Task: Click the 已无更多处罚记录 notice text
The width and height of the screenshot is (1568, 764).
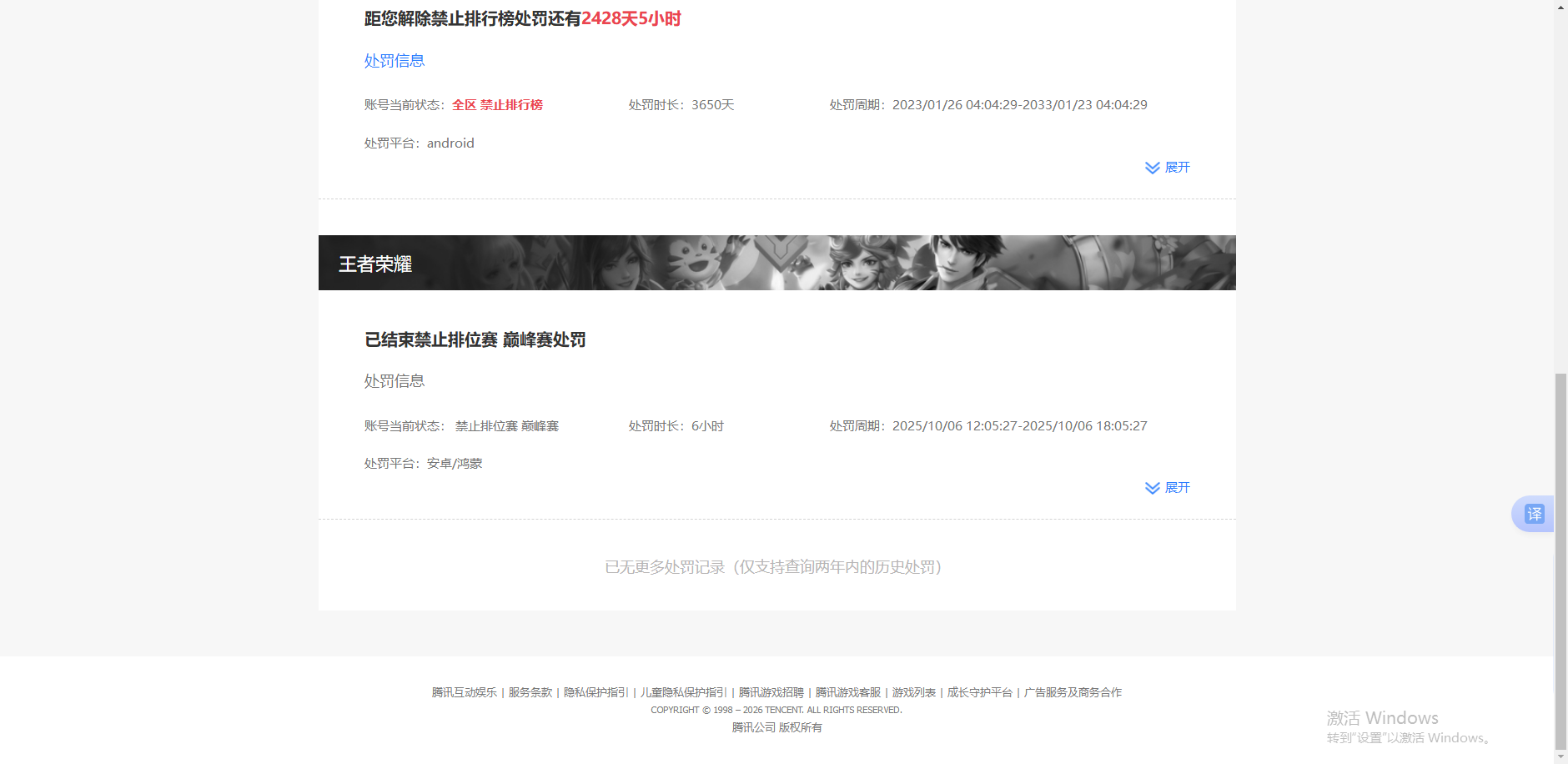Action: [x=773, y=567]
